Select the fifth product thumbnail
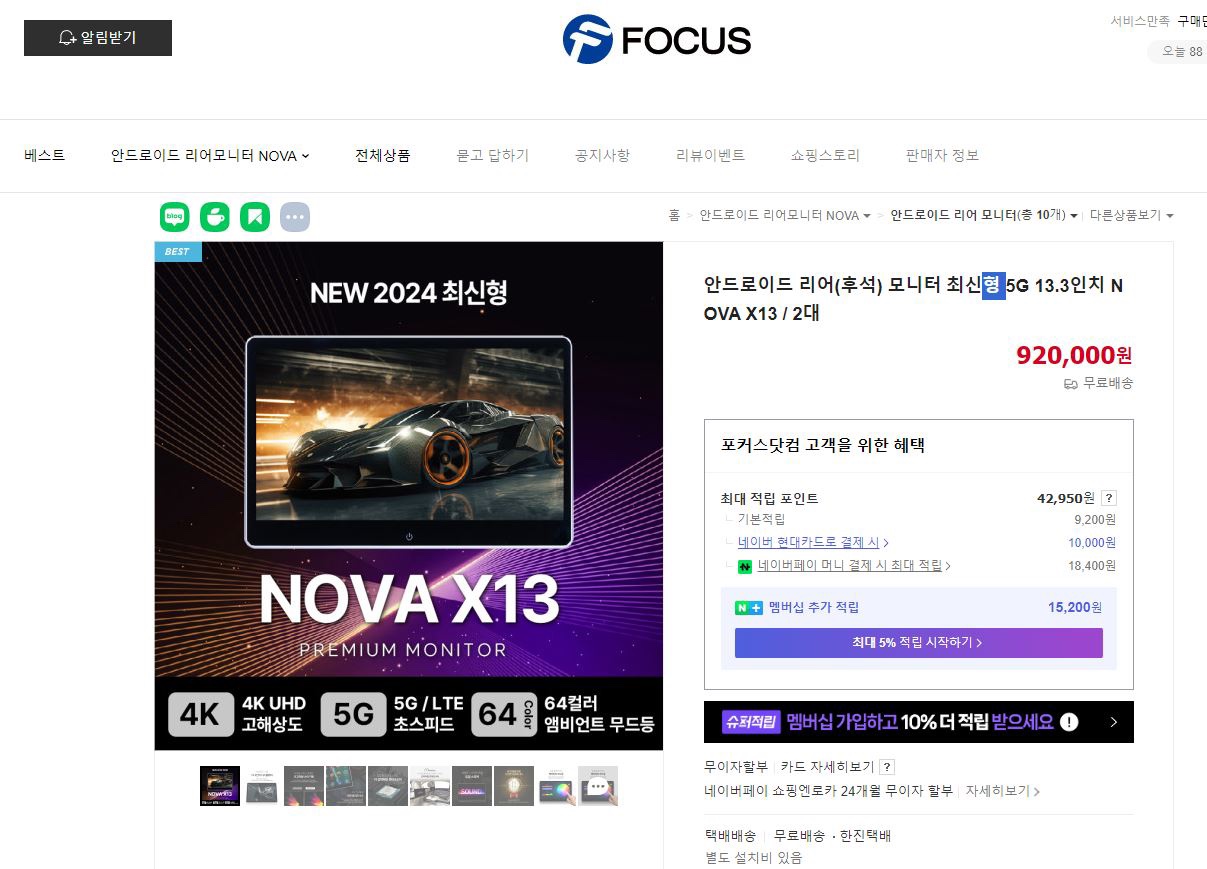The height and width of the screenshot is (869, 1207). click(388, 786)
